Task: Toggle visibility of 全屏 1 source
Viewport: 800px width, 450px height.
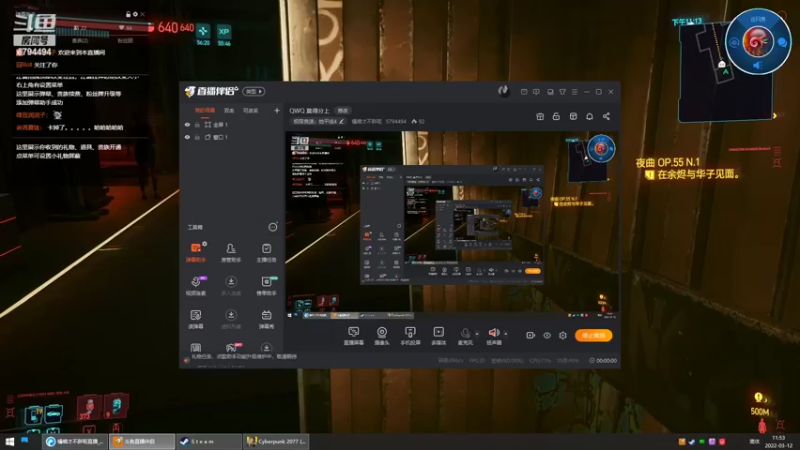Action: pyautogui.click(x=187, y=124)
